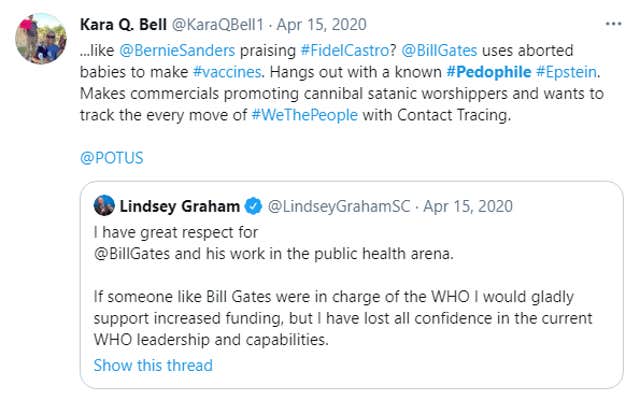Viewport: 640px width, 400px height.
Task: Open the Lindsey Graham name in quoted tweet
Action: (x=180, y=206)
